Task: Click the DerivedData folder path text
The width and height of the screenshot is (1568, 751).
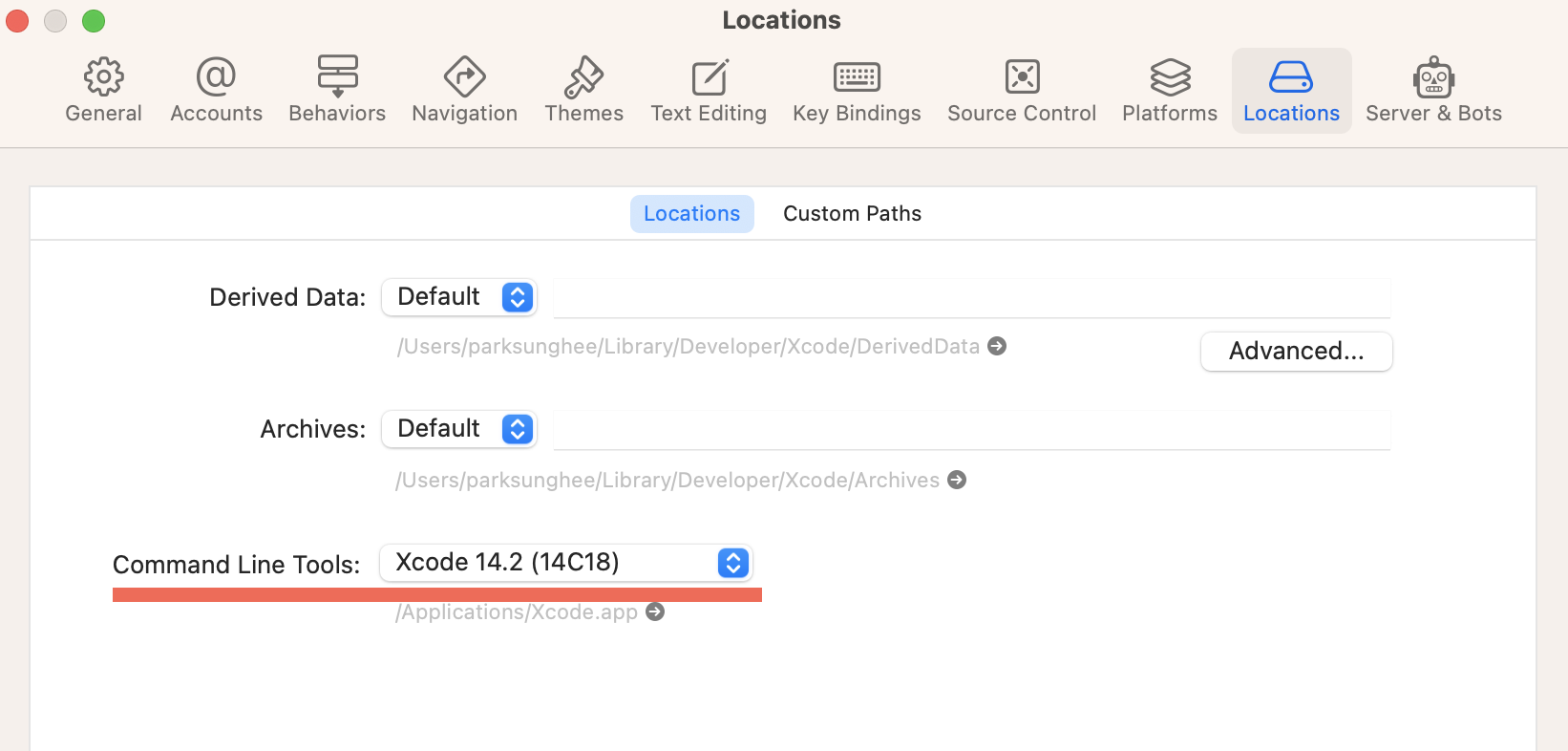Action: coord(689,346)
